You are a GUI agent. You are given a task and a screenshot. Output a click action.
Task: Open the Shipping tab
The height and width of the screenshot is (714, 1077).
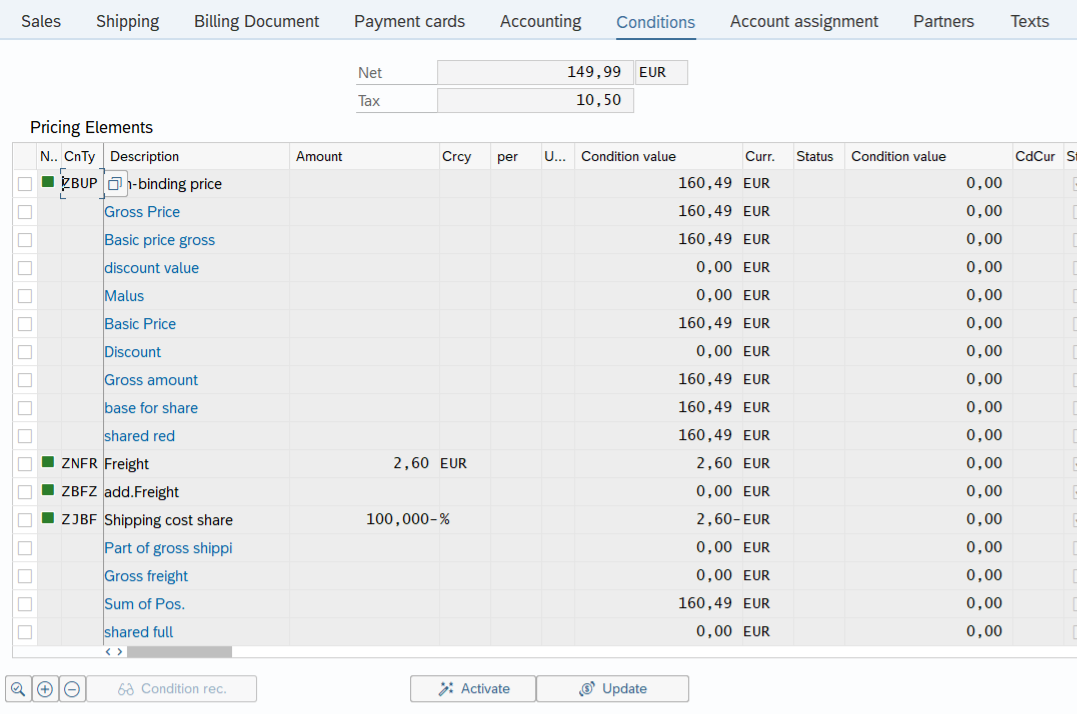[128, 21]
